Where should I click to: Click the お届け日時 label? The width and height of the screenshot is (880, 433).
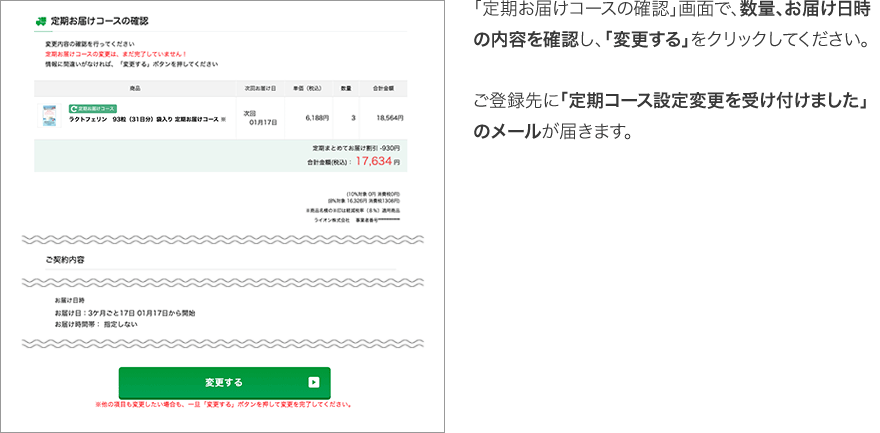pyautogui.click(x=70, y=301)
